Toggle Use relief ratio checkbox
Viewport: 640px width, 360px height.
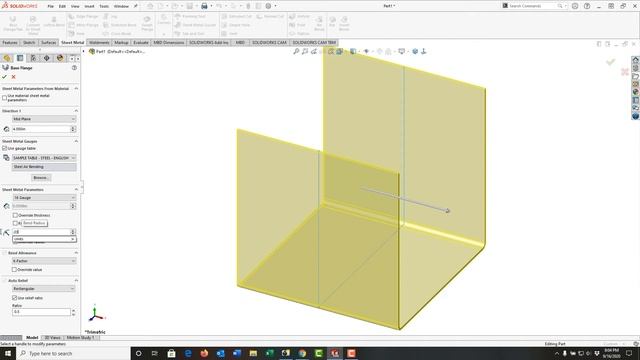pyautogui.click(x=15, y=298)
